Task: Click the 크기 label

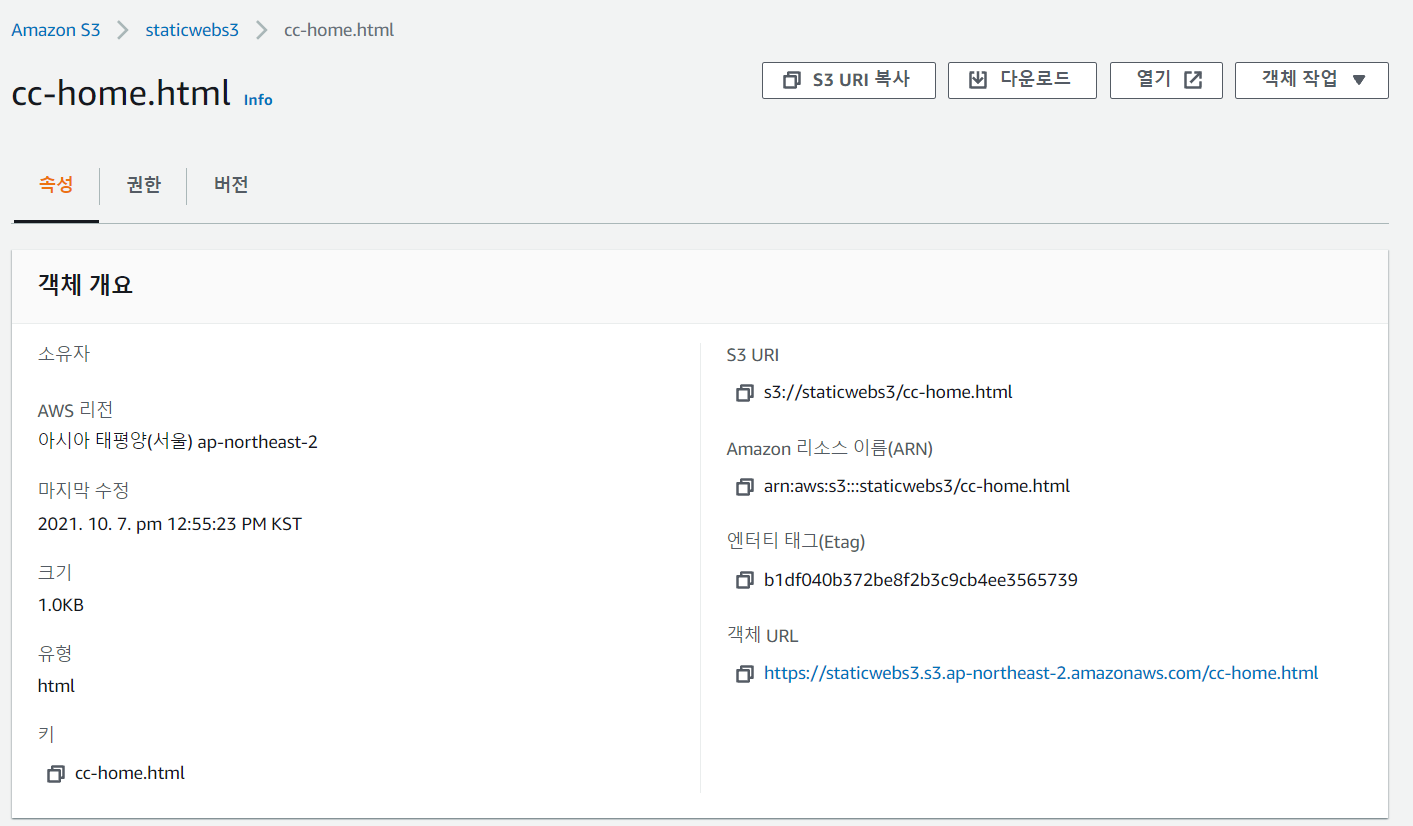Action: [55, 572]
